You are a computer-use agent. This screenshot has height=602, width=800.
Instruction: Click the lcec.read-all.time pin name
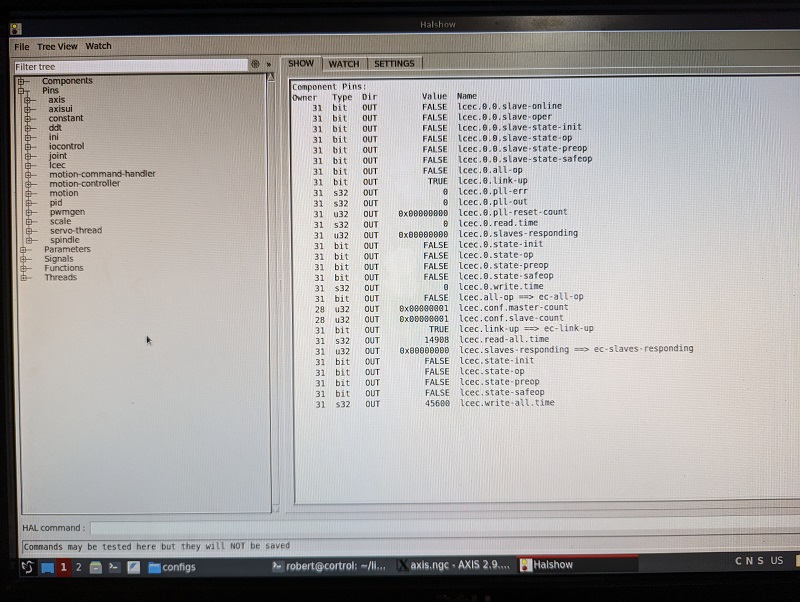(504, 339)
